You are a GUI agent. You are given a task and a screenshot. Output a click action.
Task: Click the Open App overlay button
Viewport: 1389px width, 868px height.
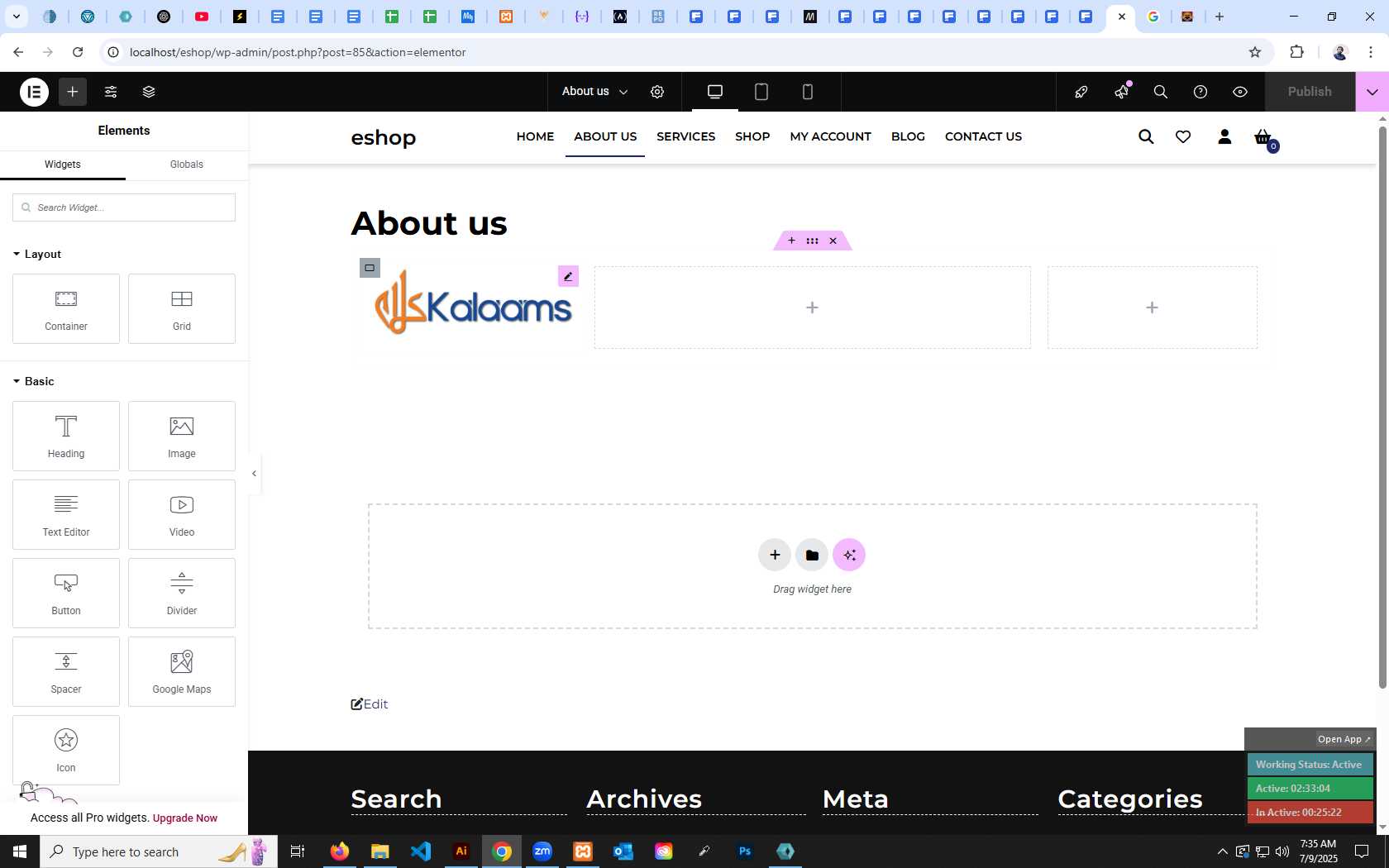1344,739
